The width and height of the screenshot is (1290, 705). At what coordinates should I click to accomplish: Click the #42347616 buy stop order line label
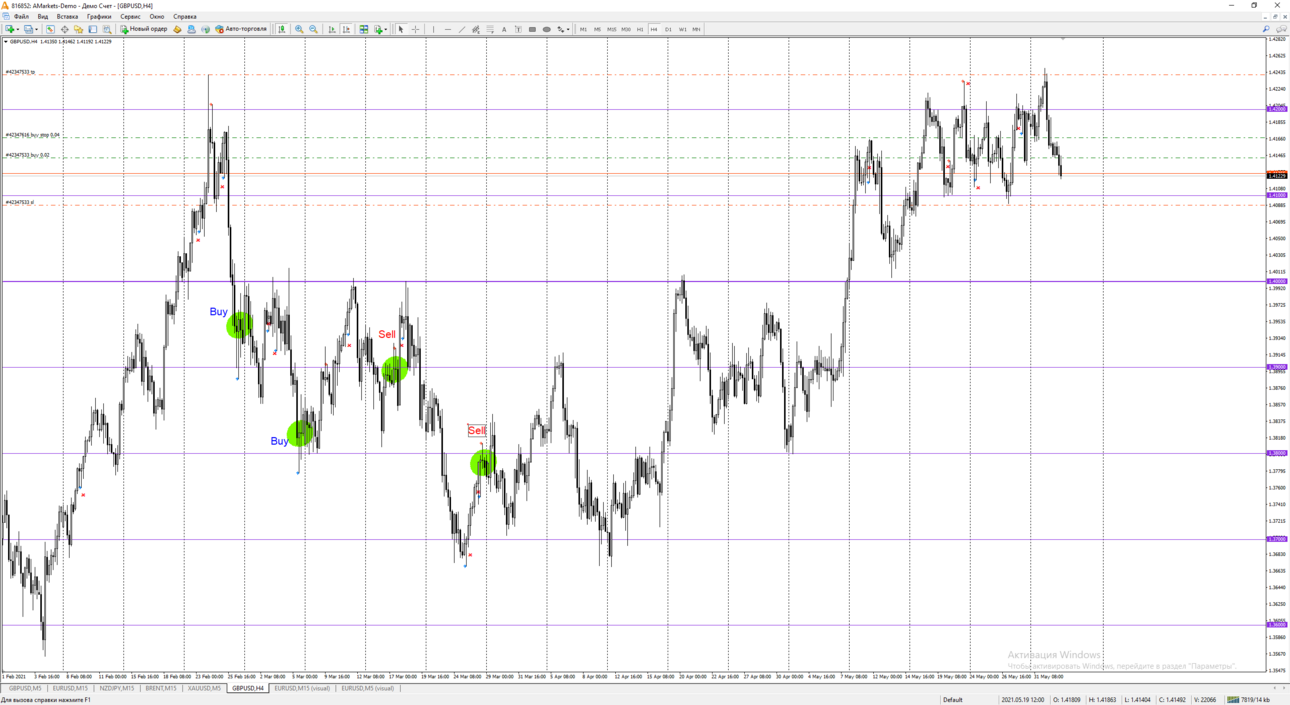33,135
